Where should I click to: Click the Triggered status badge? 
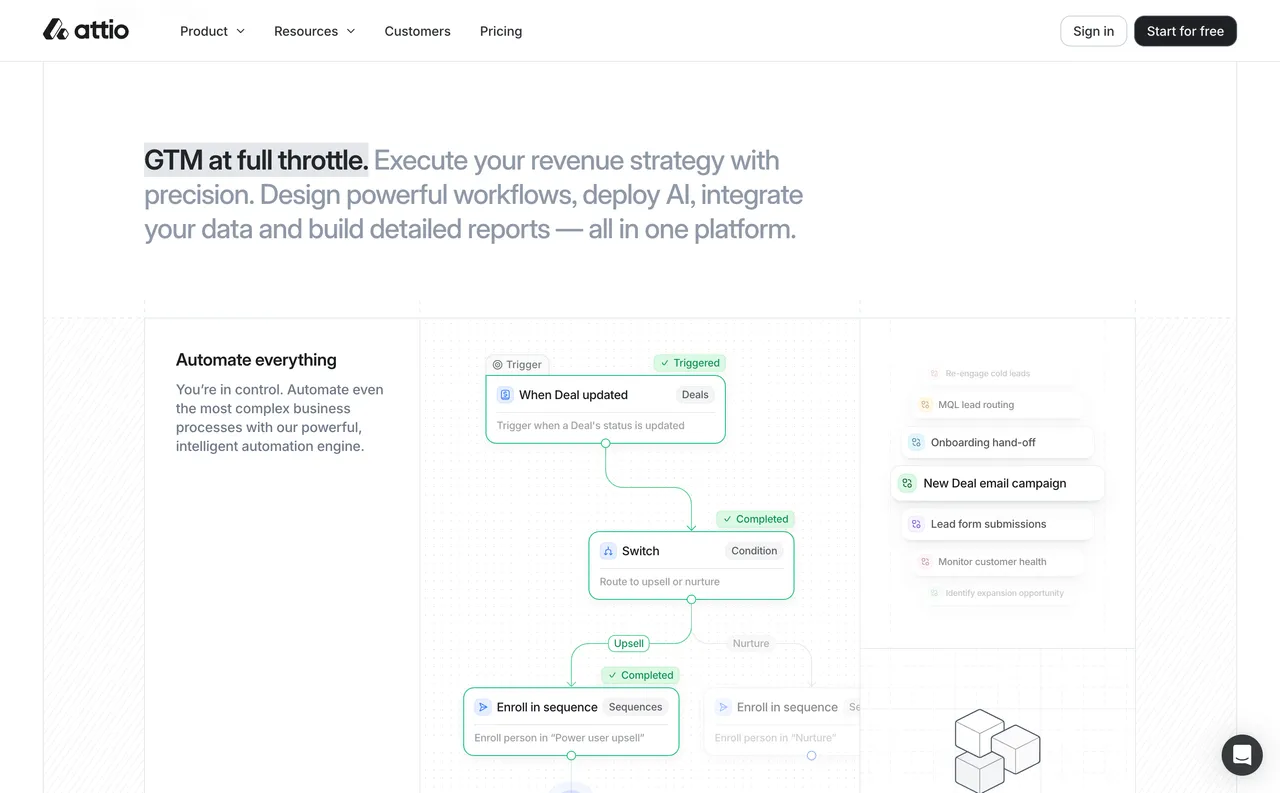coord(690,363)
